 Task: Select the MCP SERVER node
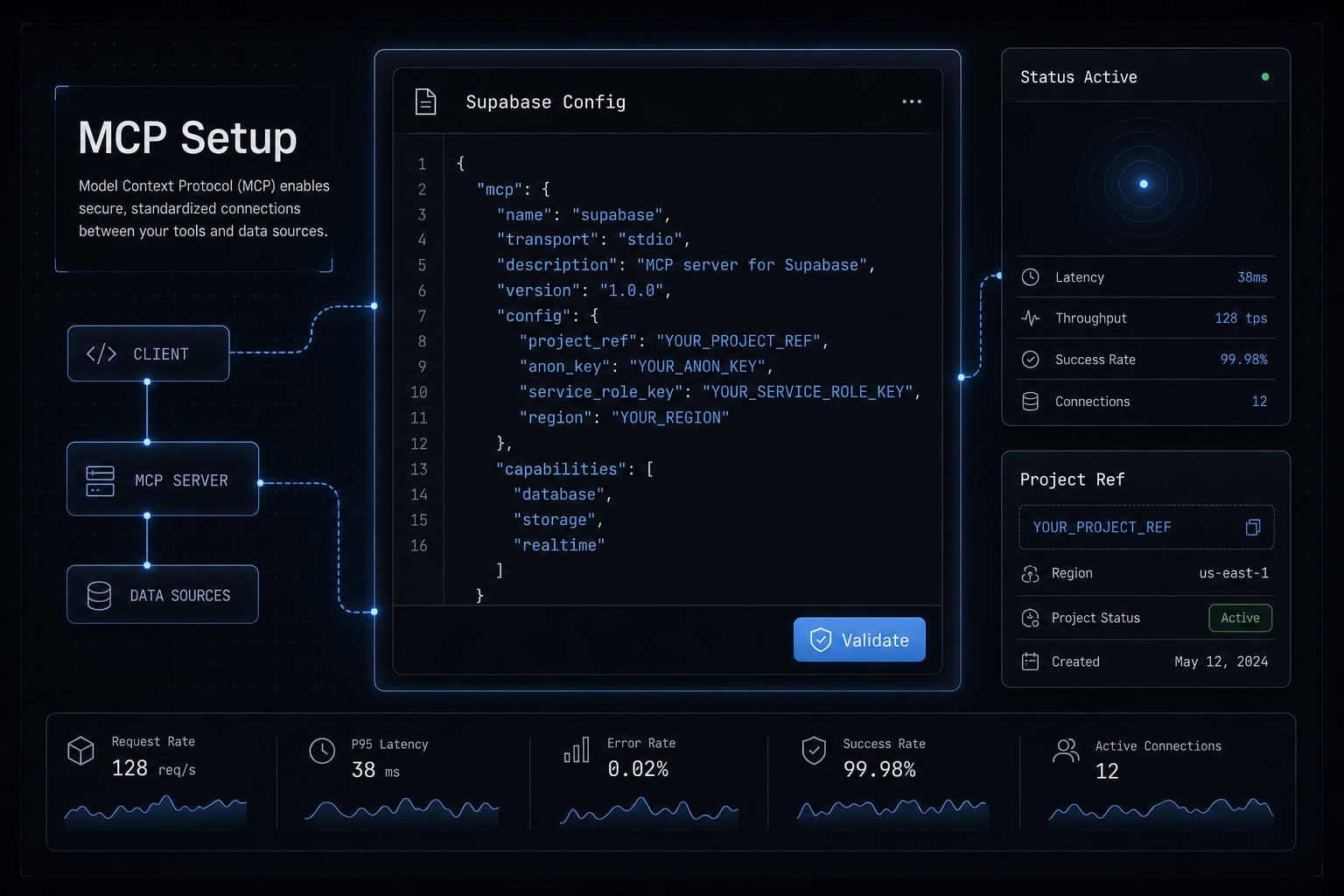pyautogui.click(x=163, y=479)
